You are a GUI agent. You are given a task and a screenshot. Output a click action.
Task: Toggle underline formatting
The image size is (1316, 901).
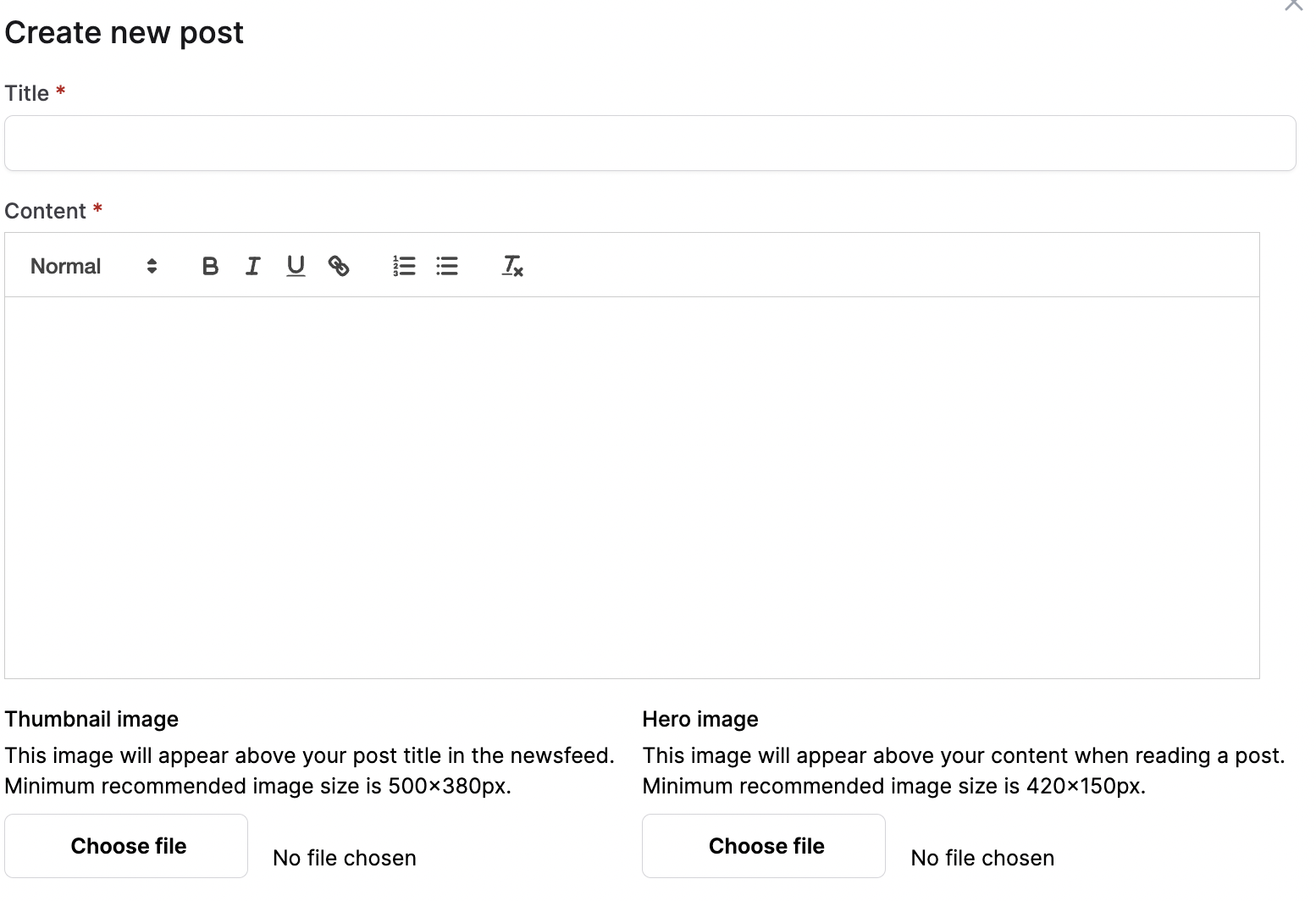295,266
